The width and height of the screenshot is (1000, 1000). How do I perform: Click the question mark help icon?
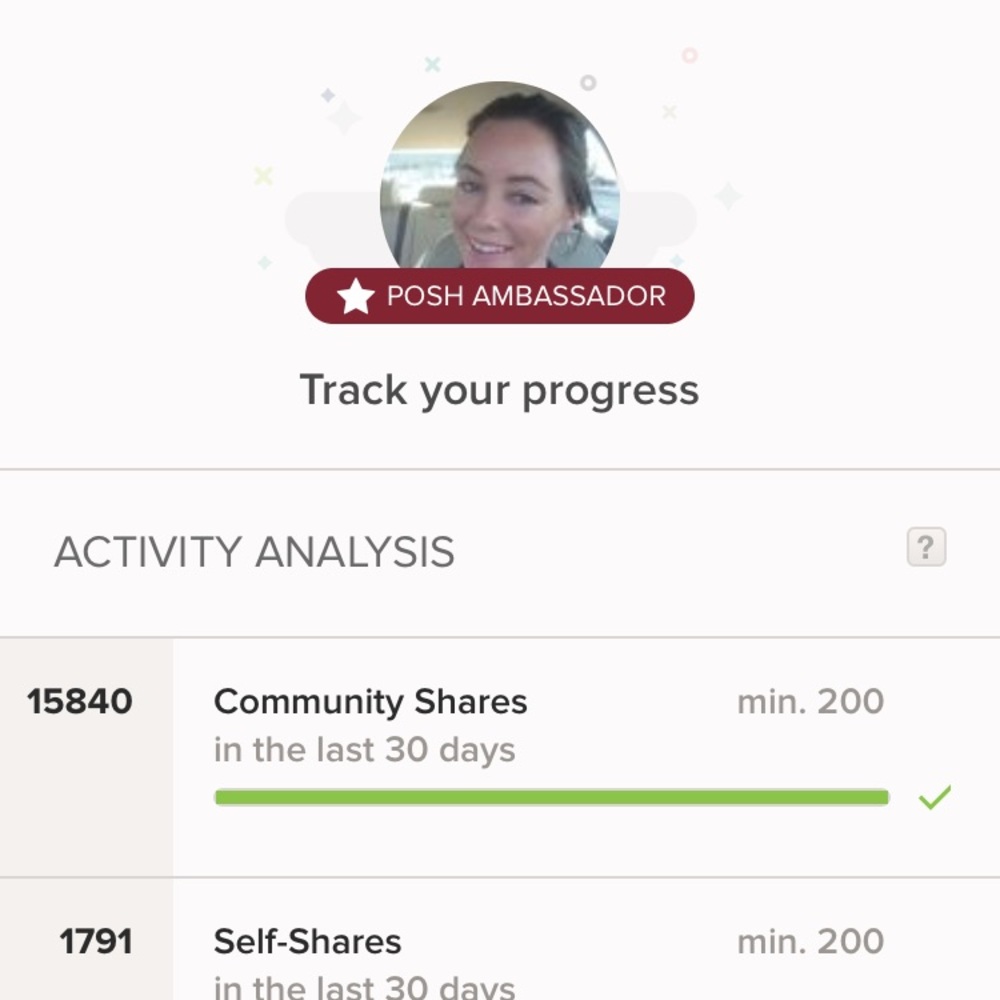coord(926,547)
